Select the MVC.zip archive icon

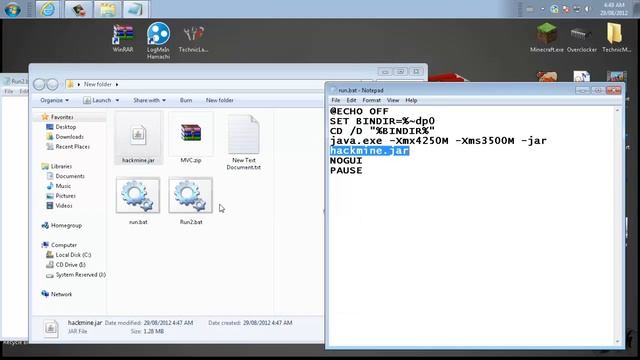[x=191, y=138]
